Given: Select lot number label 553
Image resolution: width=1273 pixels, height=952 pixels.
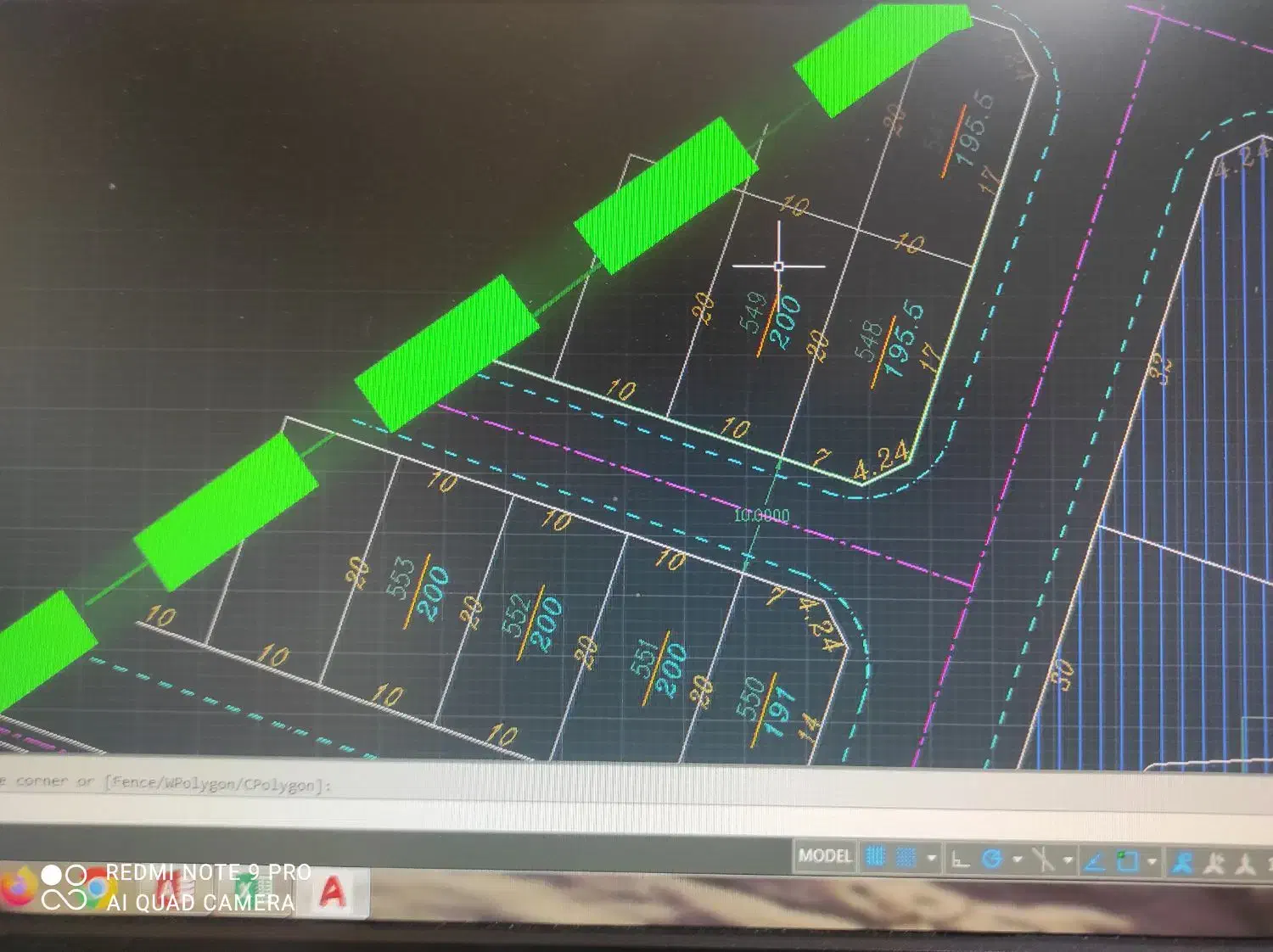Looking at the screenshot, I should pyautogui.click(x=401, y=578).
